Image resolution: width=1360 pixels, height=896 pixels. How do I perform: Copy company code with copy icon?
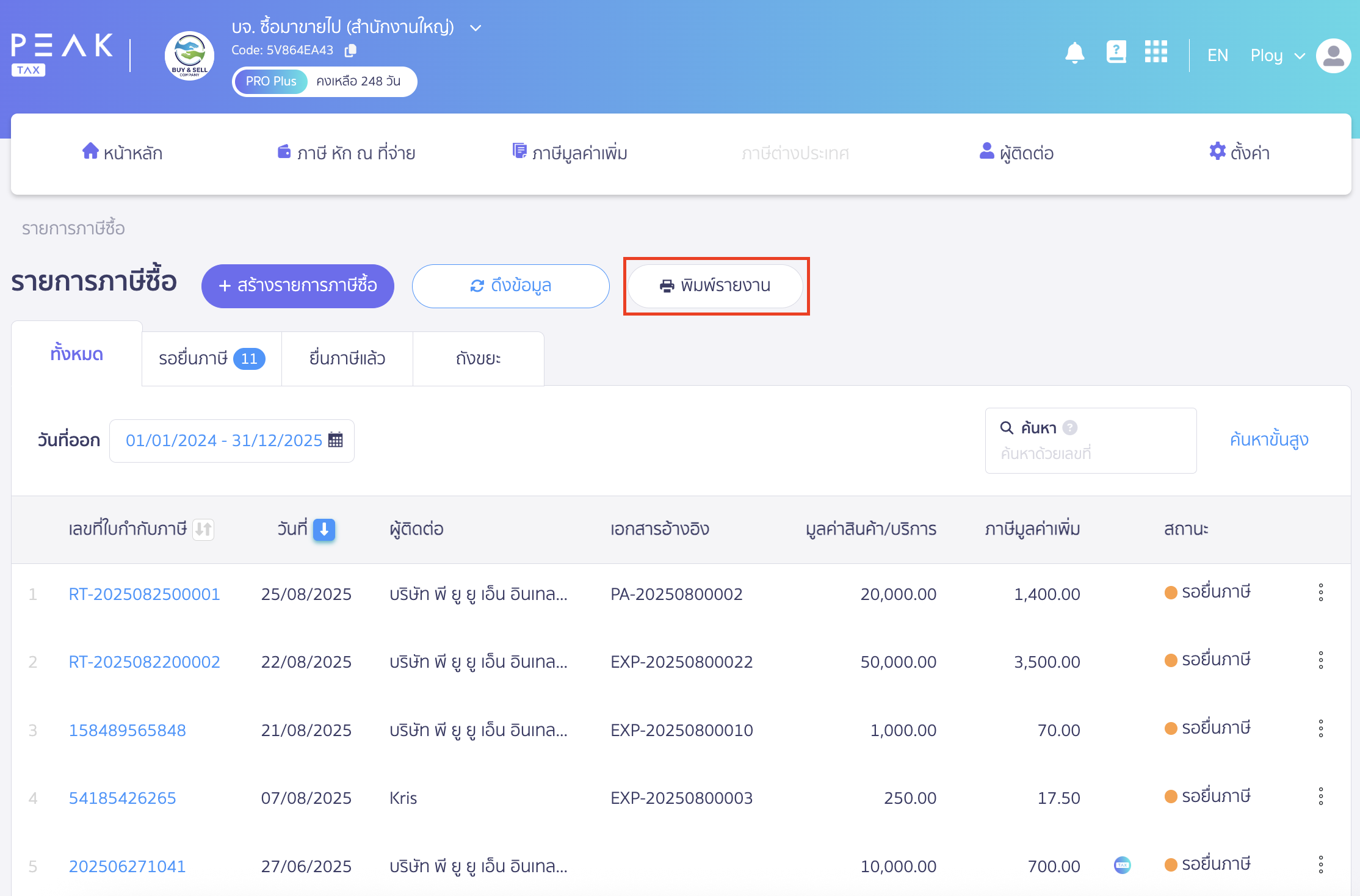[350, 51]
